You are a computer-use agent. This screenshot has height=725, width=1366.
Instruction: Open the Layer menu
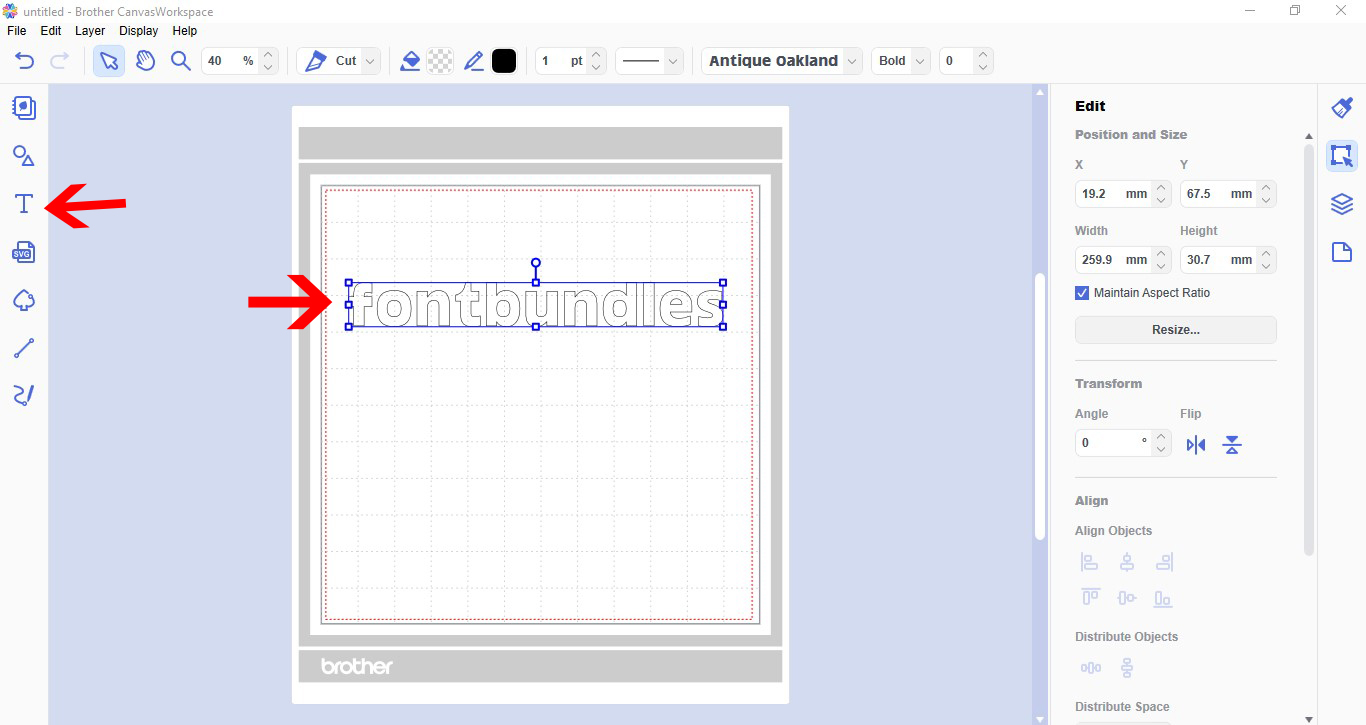[90, 31]
